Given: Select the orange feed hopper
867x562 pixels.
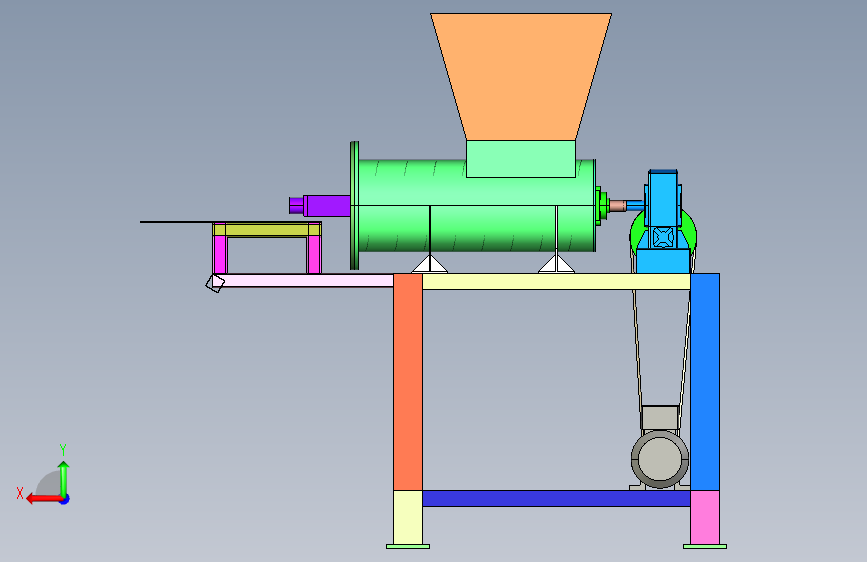Looking at the screenshot, I should coord(521,76).
